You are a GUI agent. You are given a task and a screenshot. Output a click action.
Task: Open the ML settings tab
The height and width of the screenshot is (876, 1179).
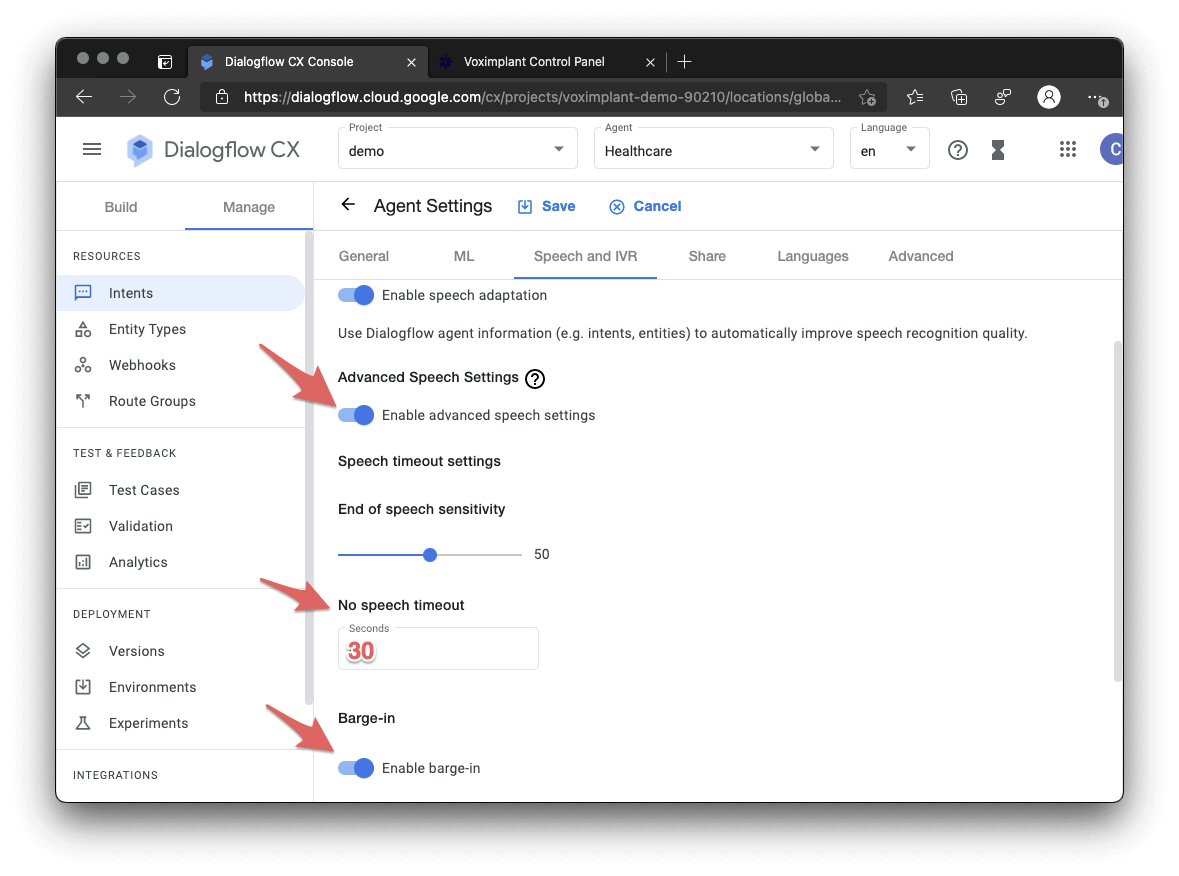464,256
